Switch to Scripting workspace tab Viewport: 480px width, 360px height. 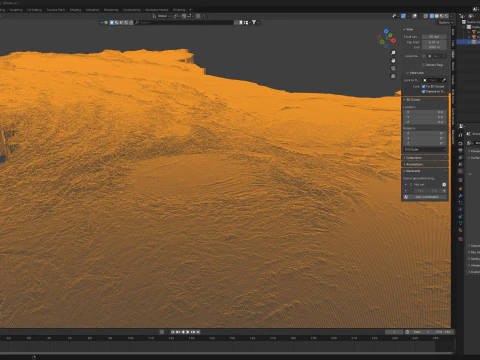179,10
